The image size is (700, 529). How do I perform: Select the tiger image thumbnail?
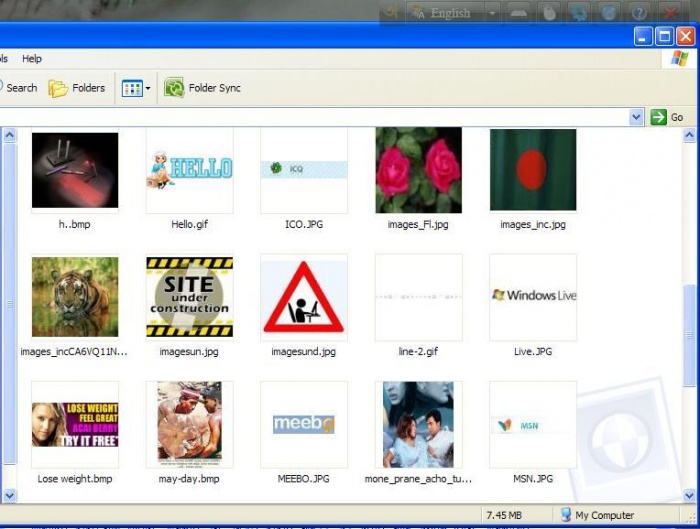click(x=75, y=297)
